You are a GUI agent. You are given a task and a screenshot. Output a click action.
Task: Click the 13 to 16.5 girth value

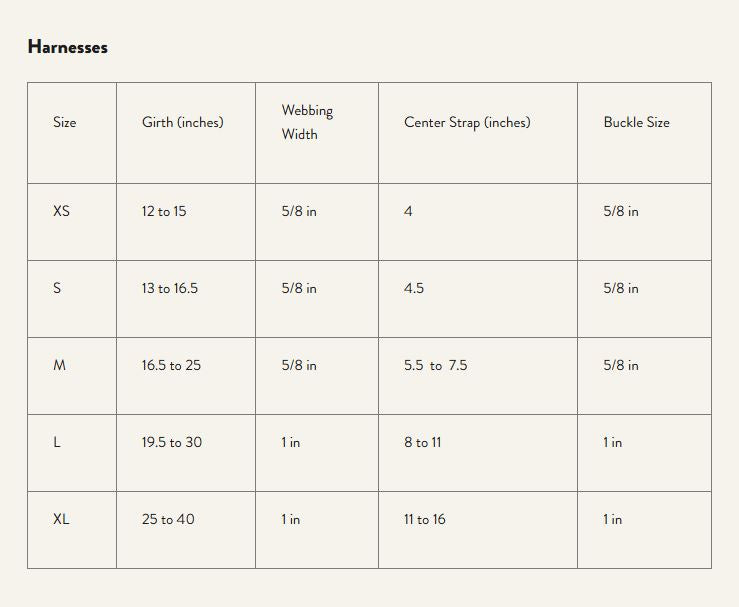[170, 287]
